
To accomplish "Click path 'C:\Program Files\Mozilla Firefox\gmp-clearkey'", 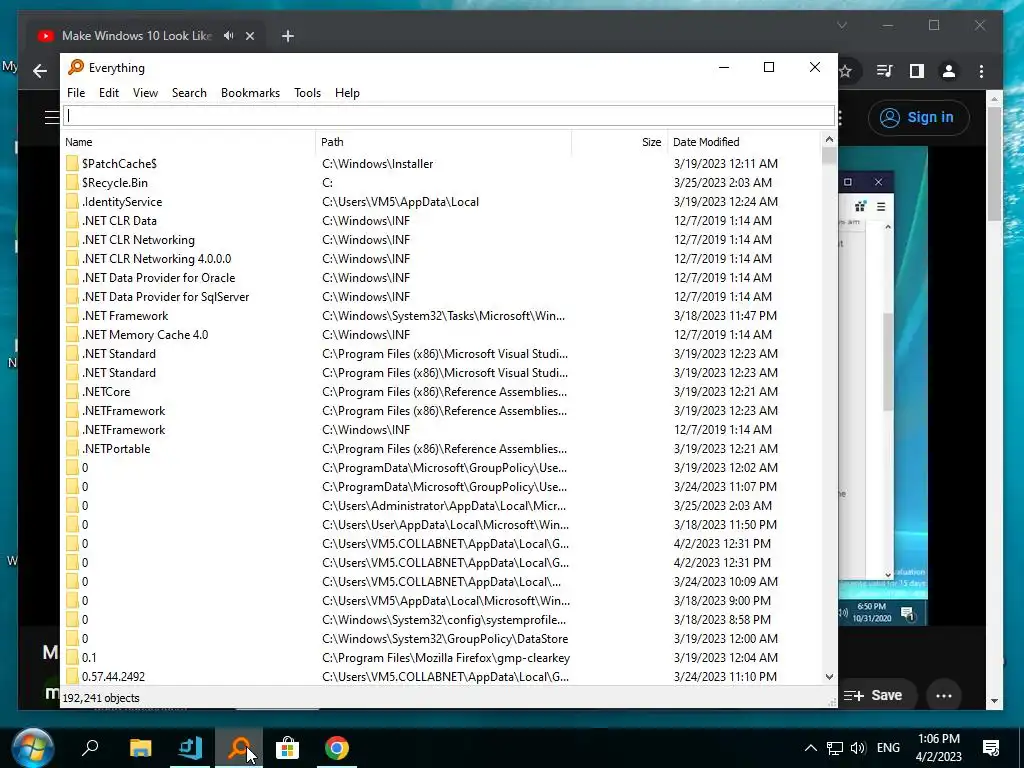I will tap(446, 658).
